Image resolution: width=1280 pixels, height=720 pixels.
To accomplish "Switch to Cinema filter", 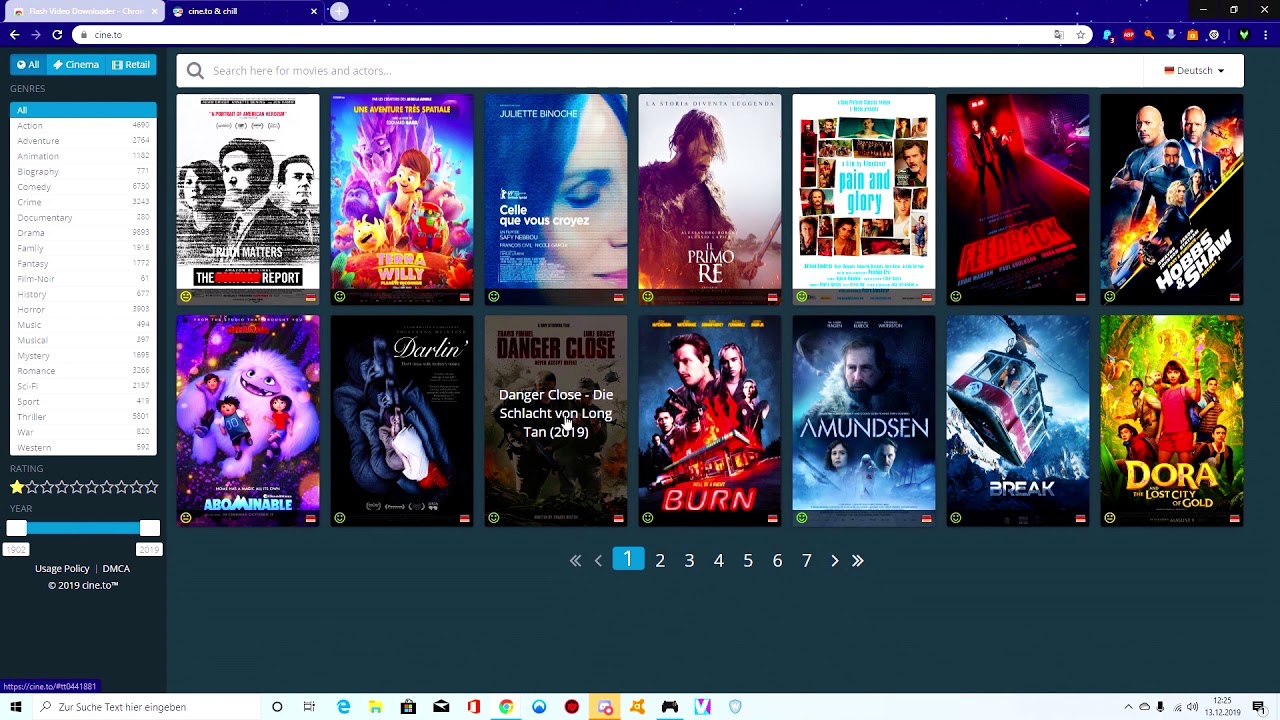I will point(76,65).
